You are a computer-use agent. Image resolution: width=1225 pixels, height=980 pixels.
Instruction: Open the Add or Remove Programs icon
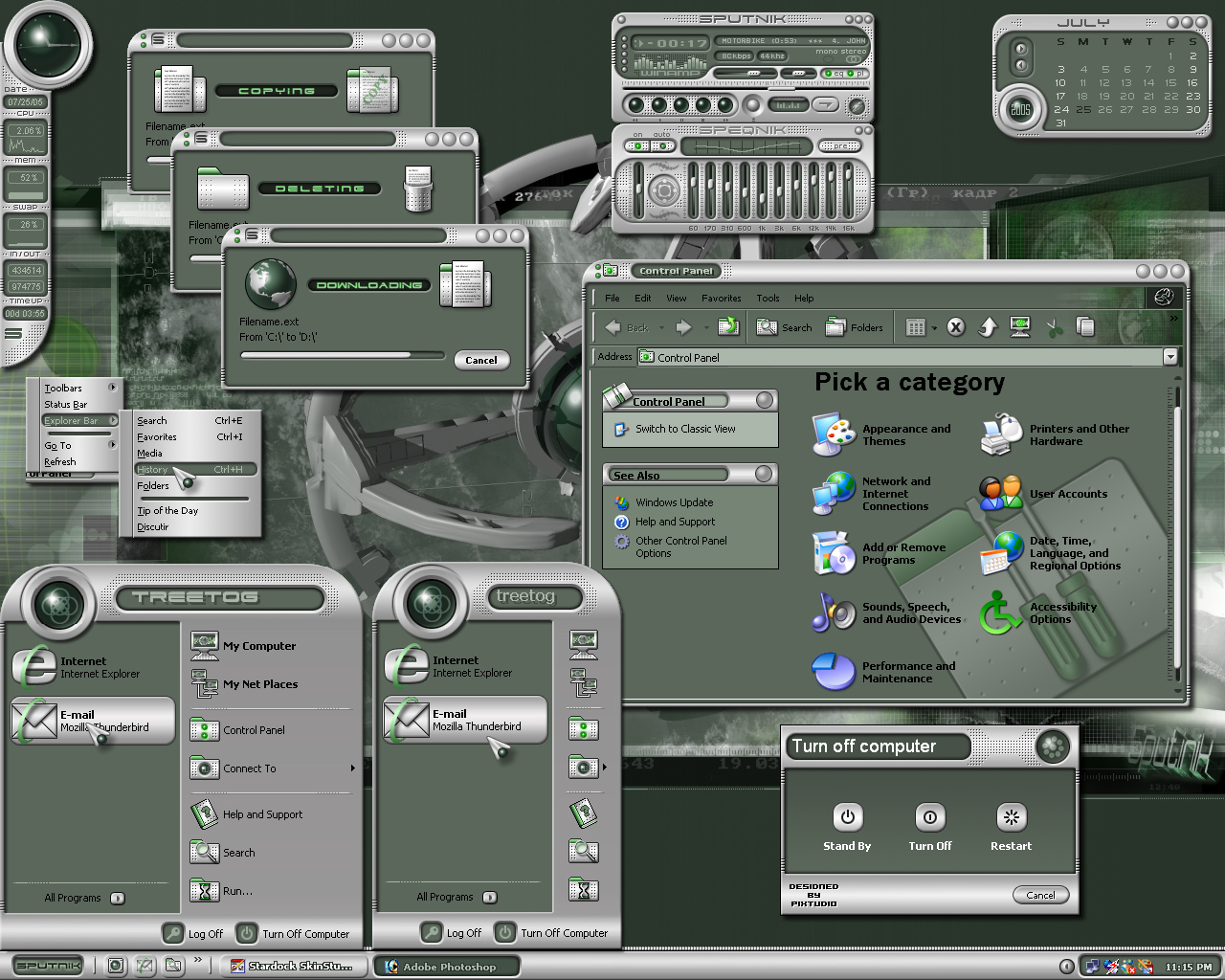point(833,553)
